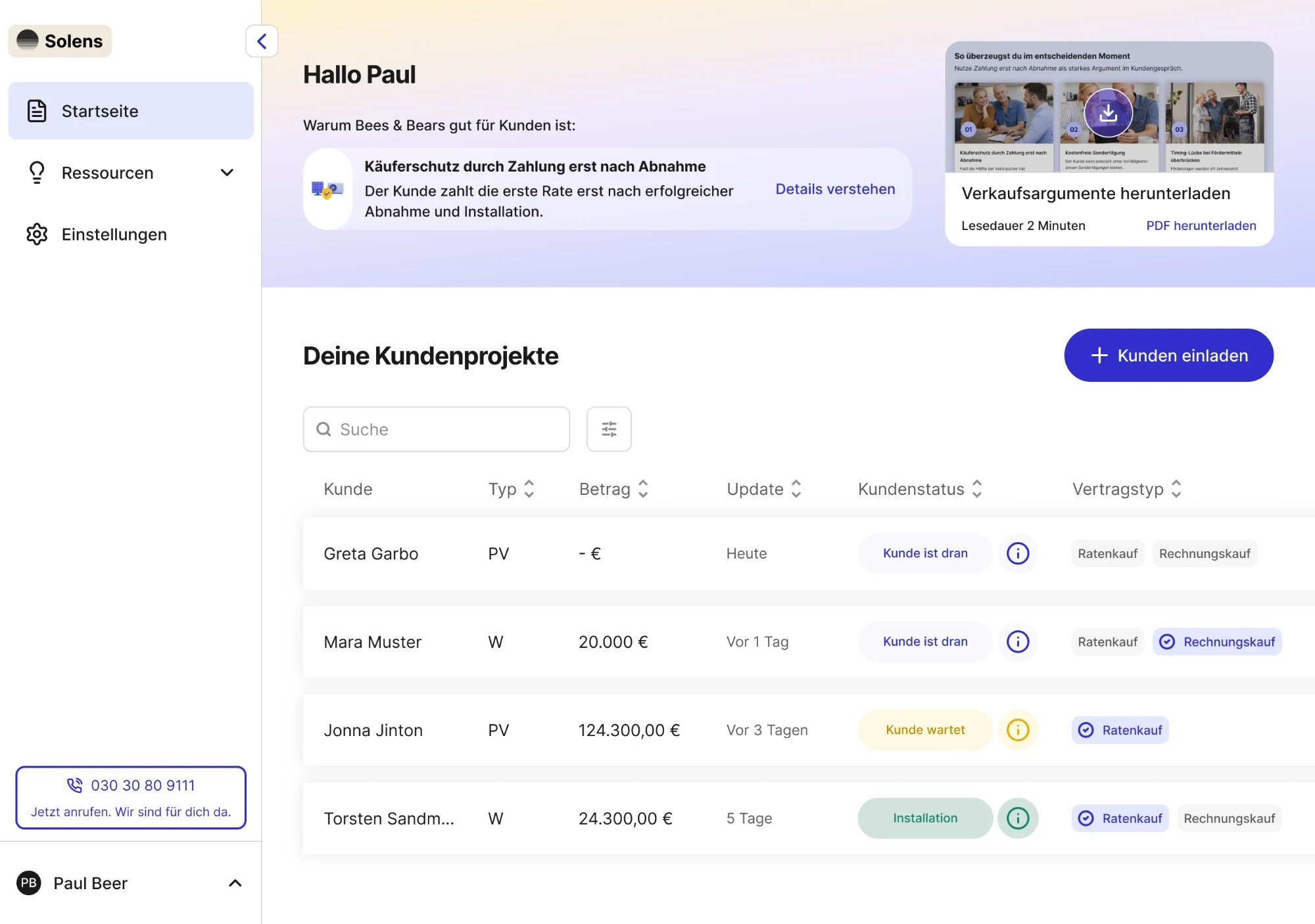Expand the Paul Beer account menu

pos(235,883)
